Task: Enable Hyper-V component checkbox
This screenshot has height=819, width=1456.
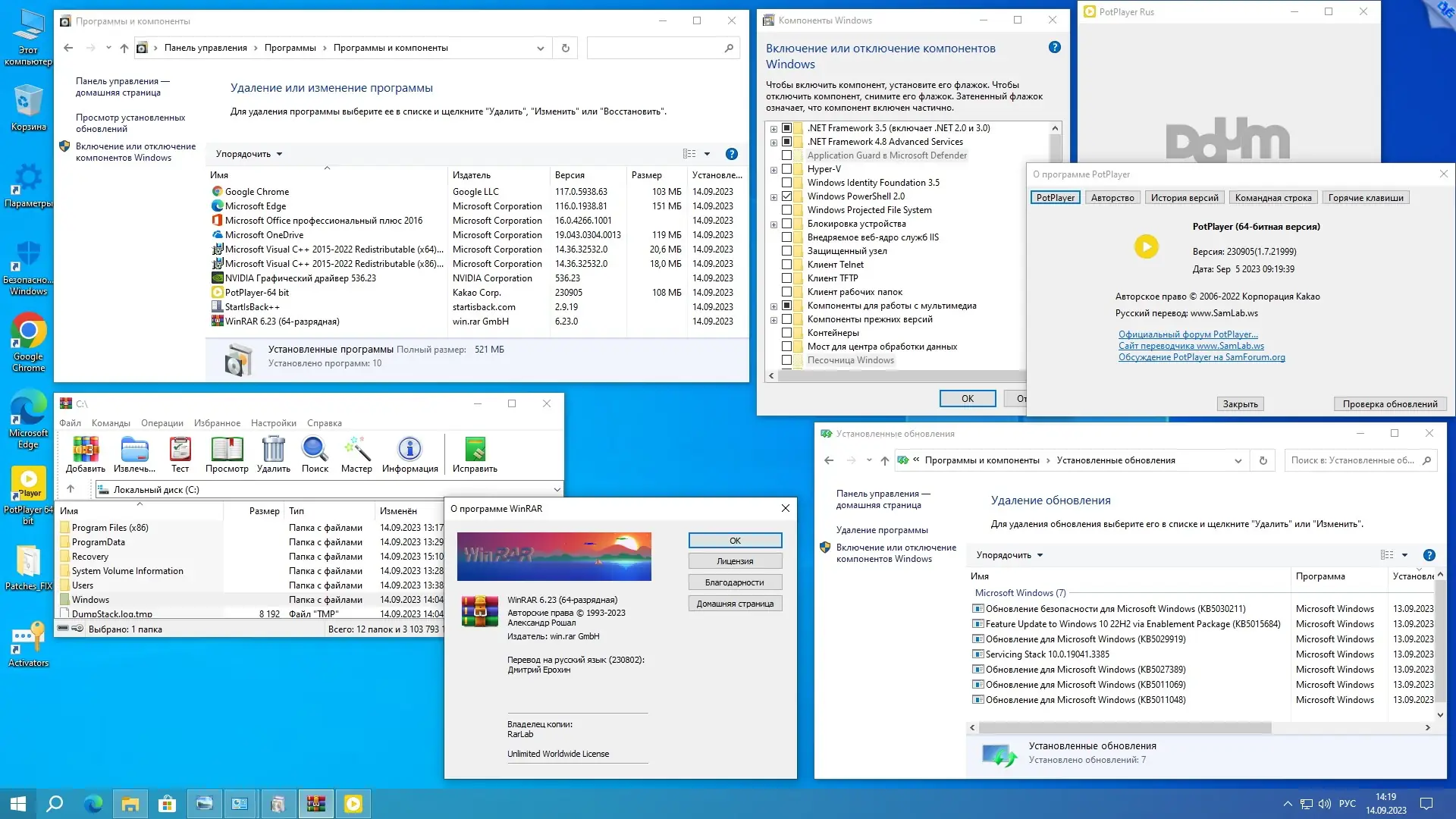Action: click(786, 169)
